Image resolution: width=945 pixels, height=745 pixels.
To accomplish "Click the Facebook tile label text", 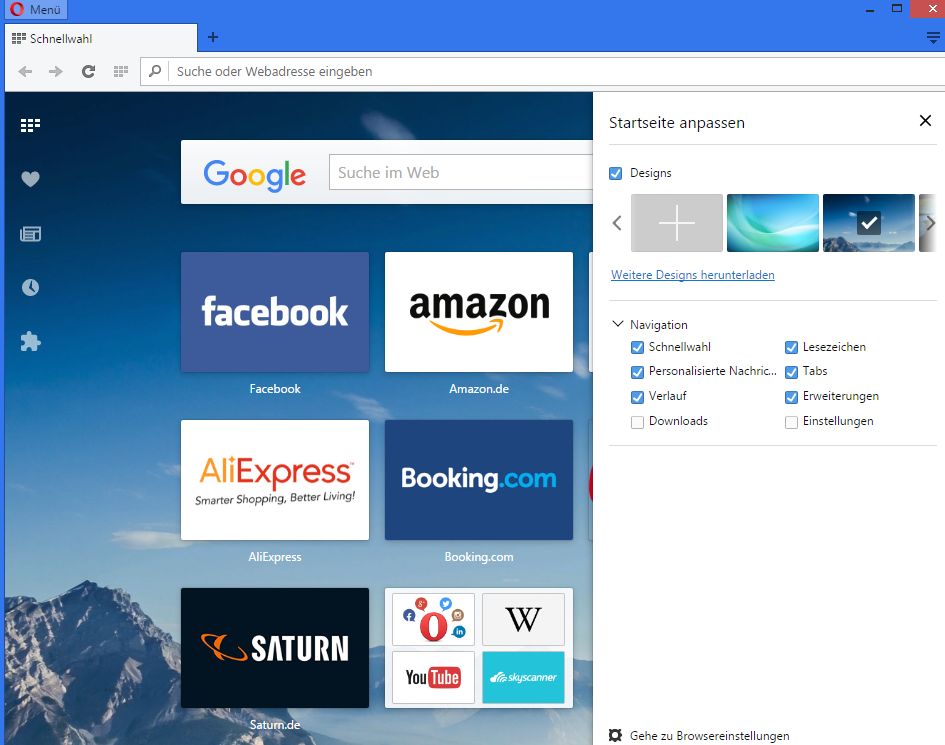I will pos(275,389).
